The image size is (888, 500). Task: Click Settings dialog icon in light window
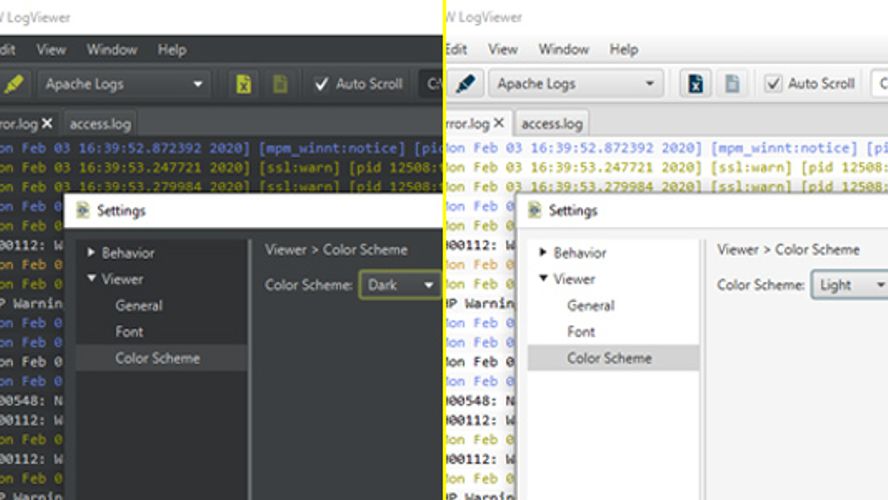(x=535, y=211)
